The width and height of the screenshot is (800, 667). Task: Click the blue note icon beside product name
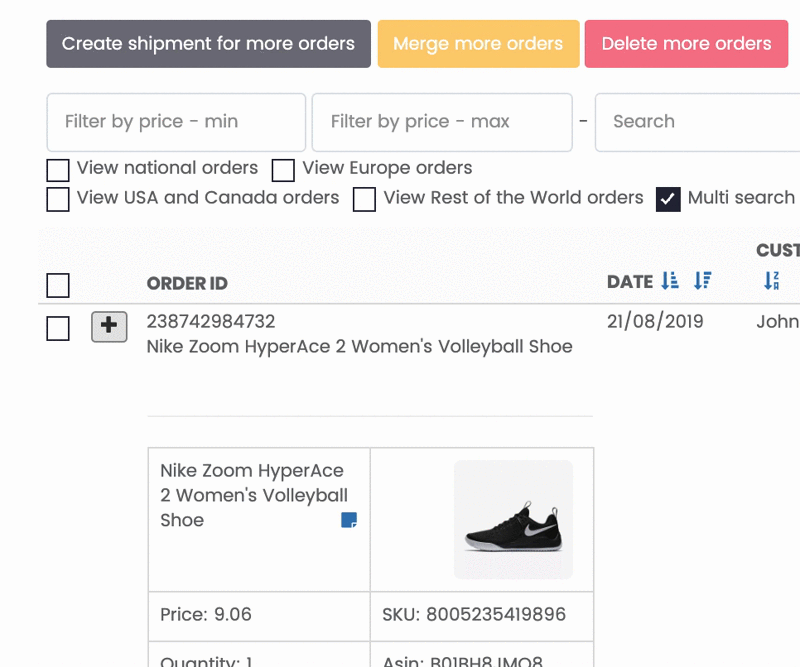[349, 520]
